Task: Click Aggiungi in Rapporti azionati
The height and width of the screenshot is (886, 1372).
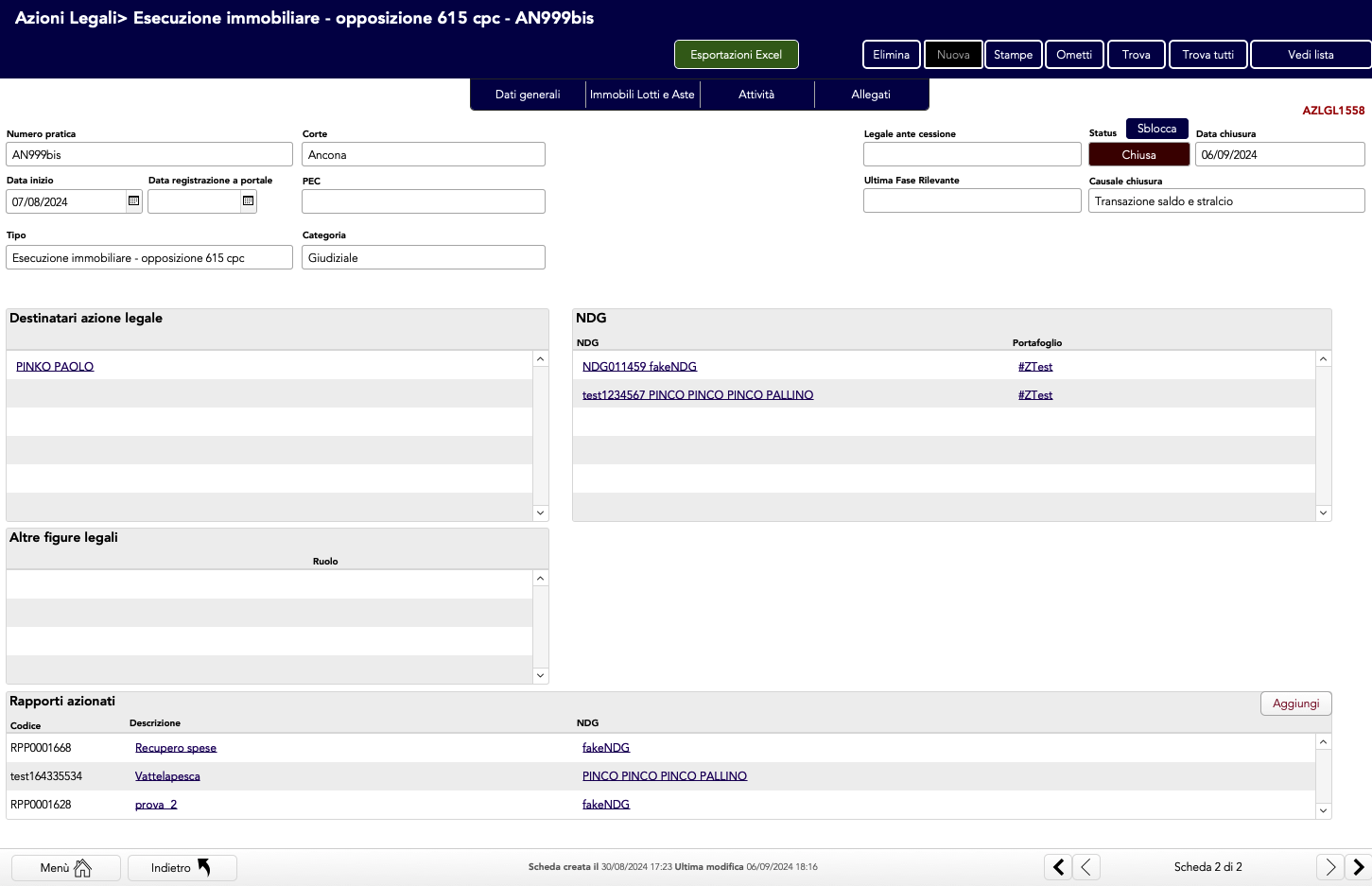Action: coord(1295,704)
